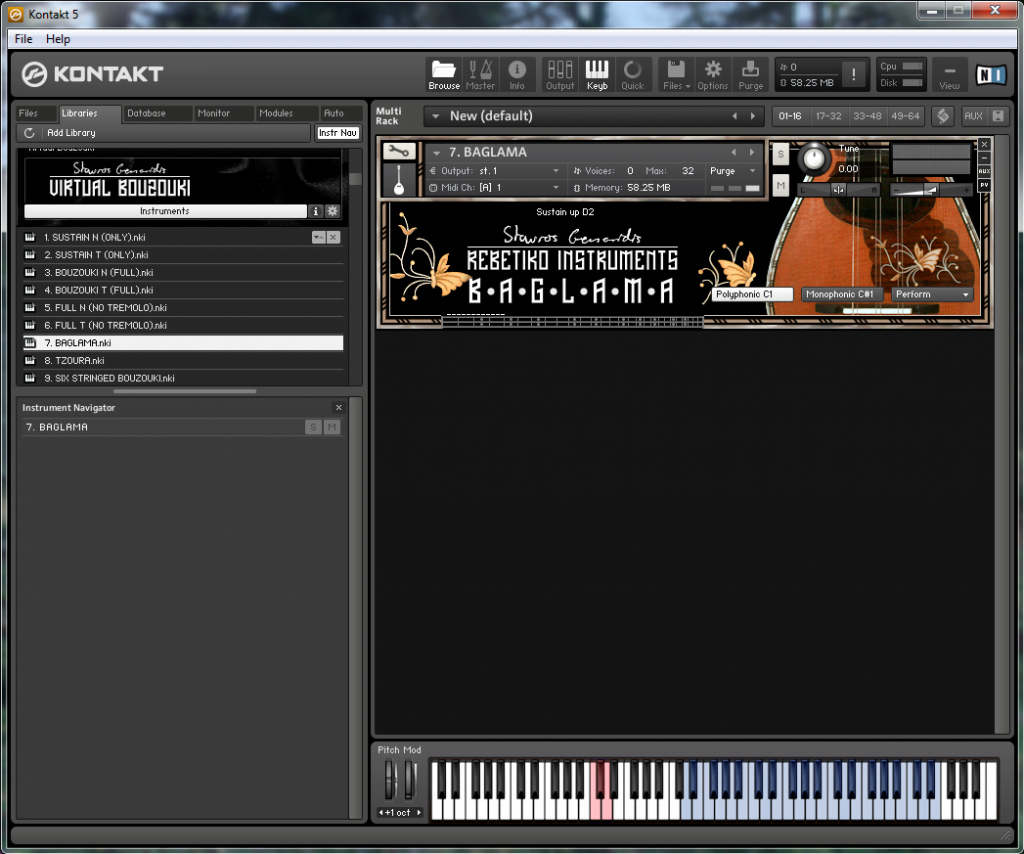Open the View size menu
This screenshot has width=1024, height=854.
click(x=950, y=74)
